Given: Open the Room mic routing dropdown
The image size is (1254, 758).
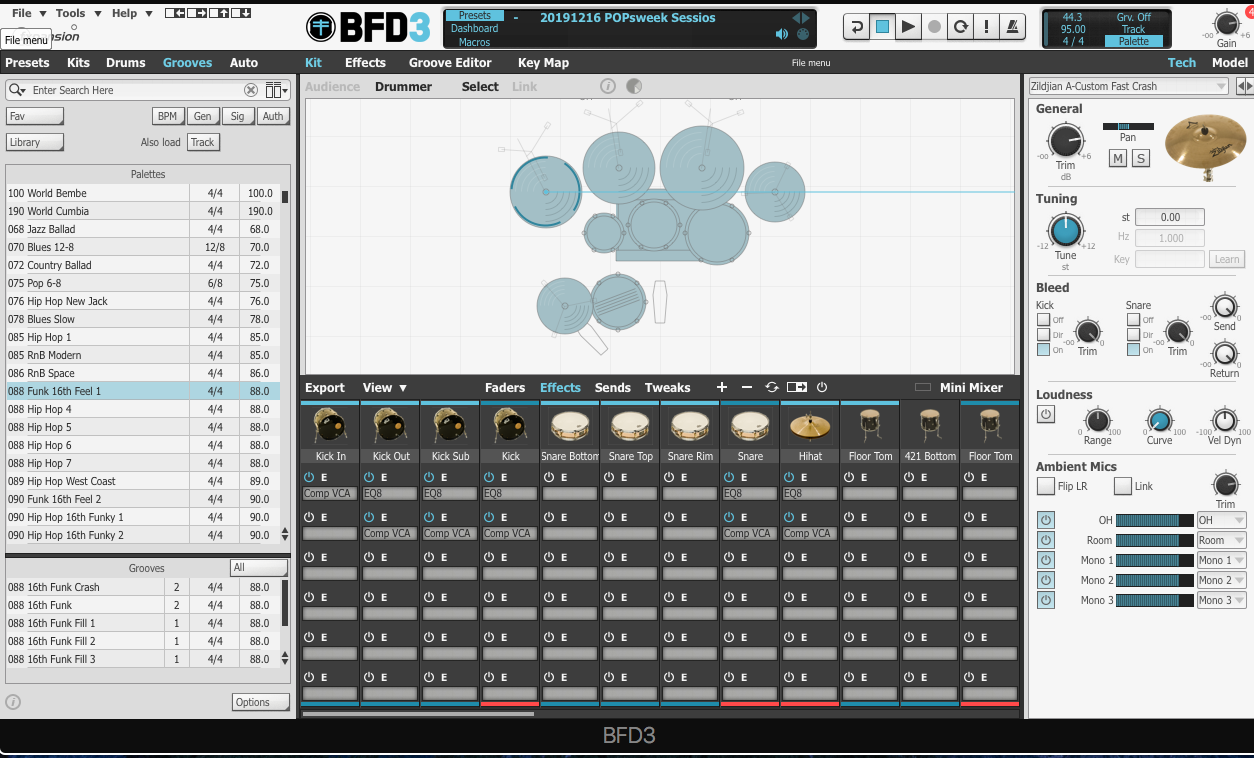Looking at the screenshot, I should click(x=1221, y=540).
